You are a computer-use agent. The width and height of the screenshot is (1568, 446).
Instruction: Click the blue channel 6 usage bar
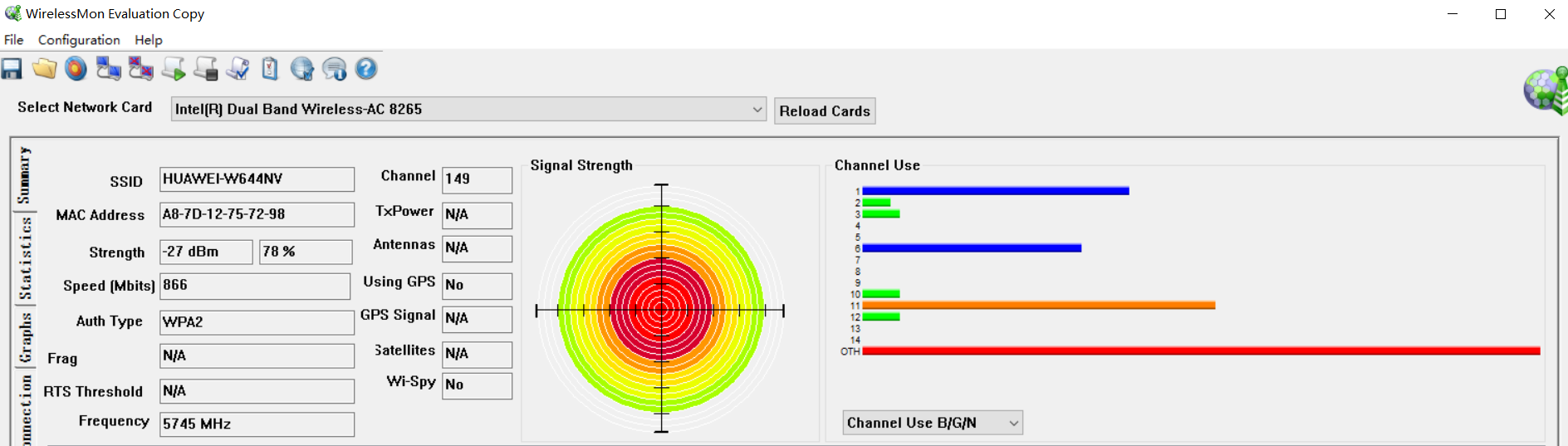(x=972, y=248)
